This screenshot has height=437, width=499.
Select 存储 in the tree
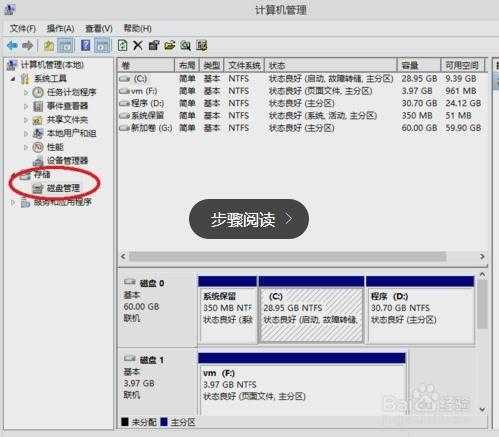(42, 174)
